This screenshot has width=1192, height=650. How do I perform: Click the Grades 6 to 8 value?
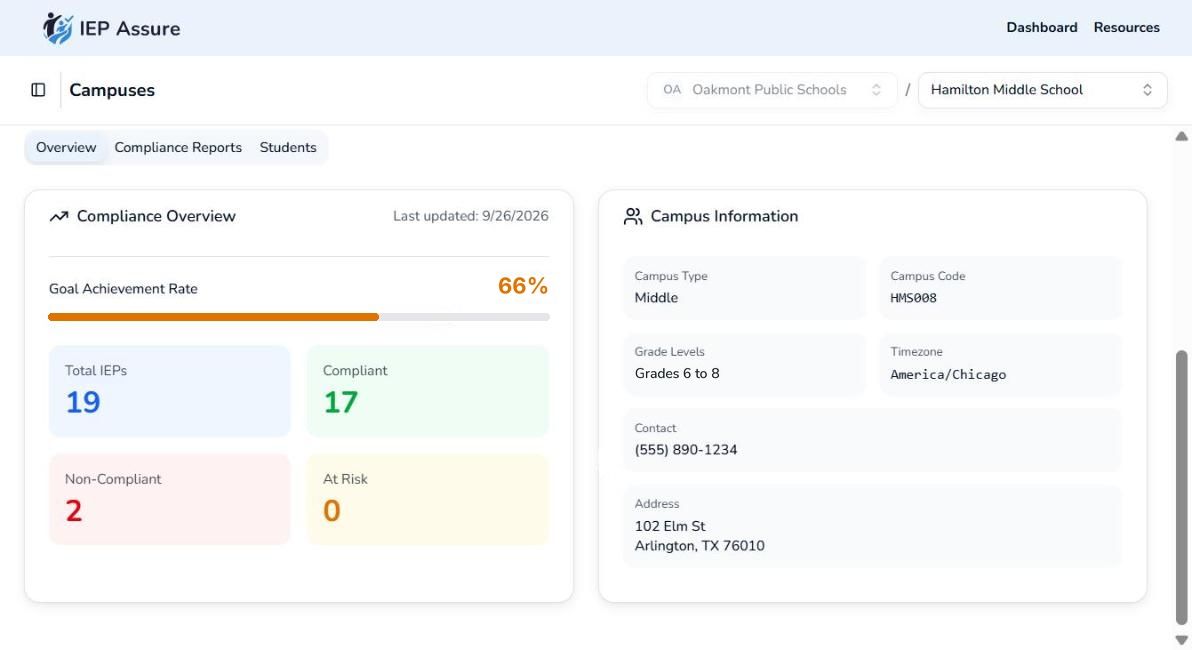(x=677, y=373)
